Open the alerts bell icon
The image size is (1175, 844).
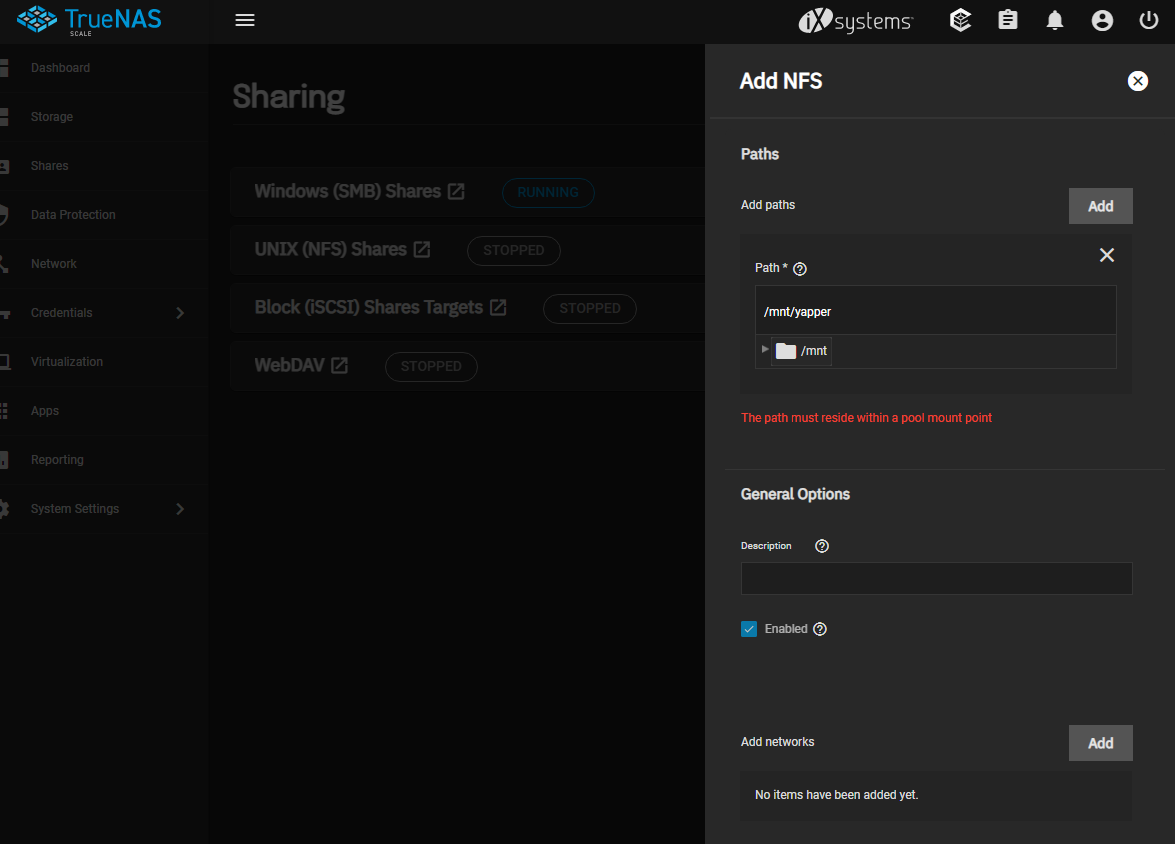click(1055, 20)
